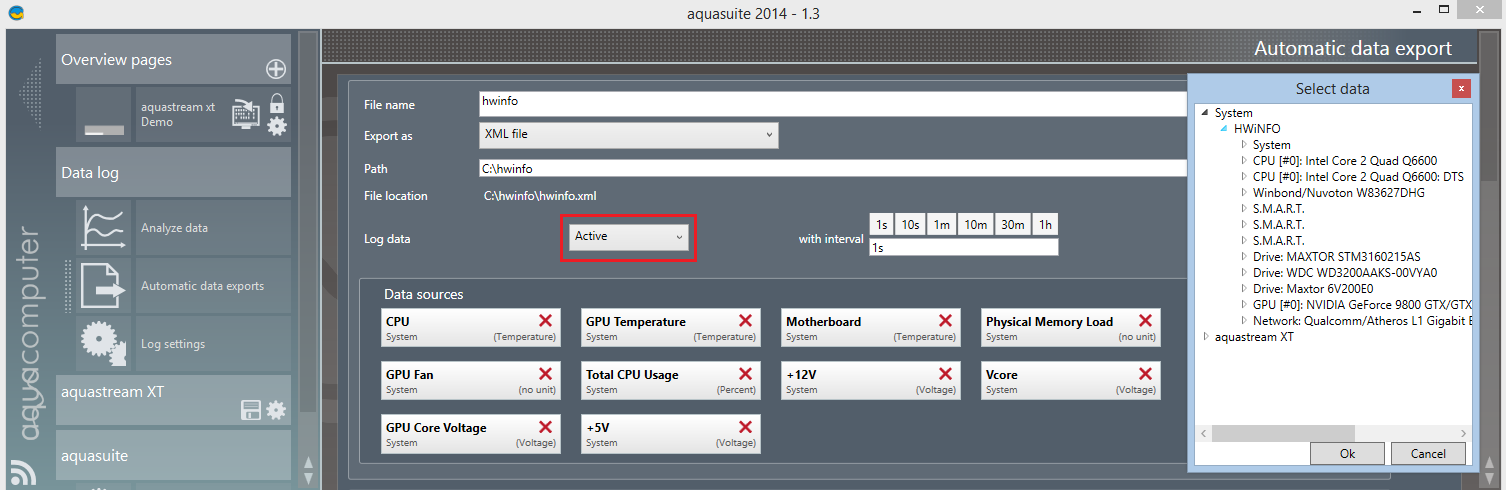Click the aquasuite app icon in title bar
The height and width of the screenshot is (490, 1506).
[15, 13]
